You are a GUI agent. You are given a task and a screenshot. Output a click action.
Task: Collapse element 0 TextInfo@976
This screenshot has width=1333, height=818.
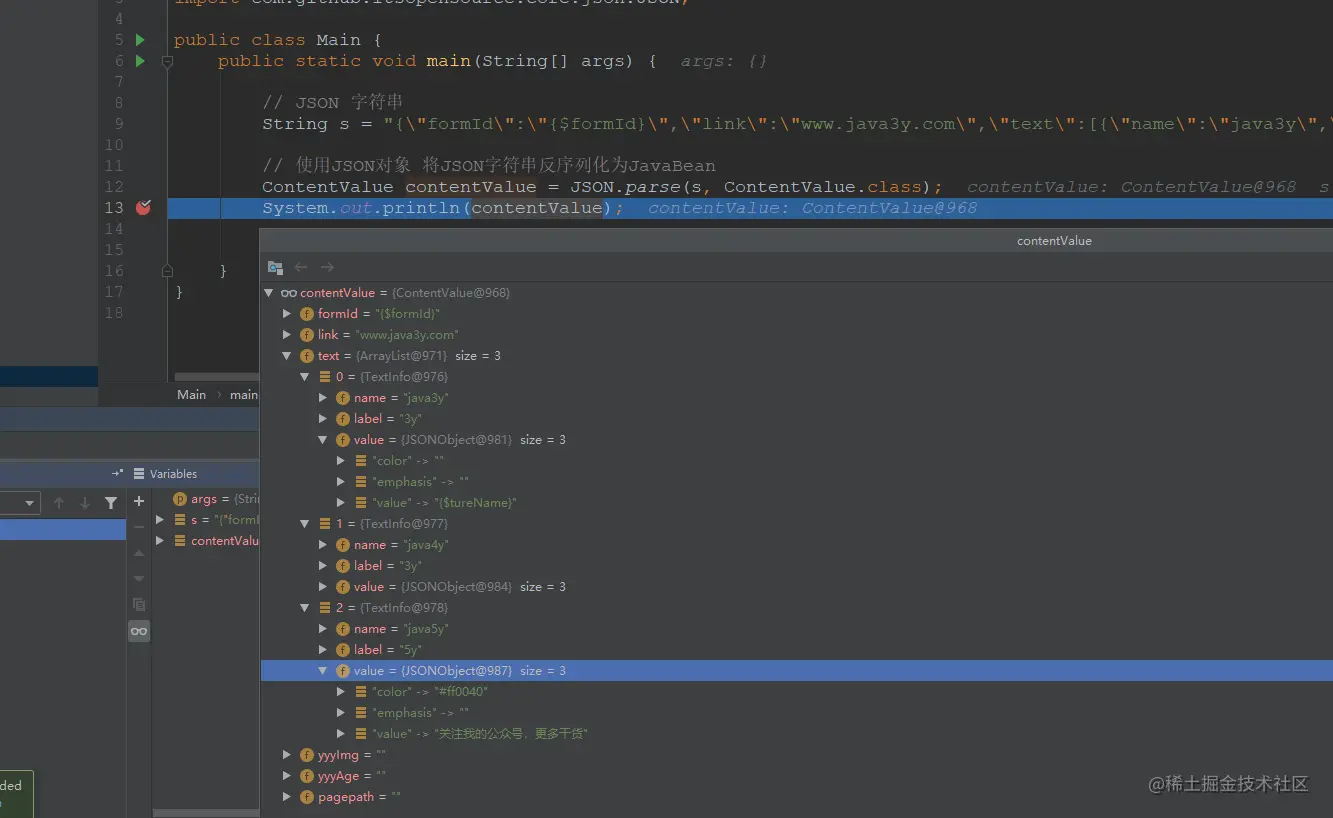305,377
